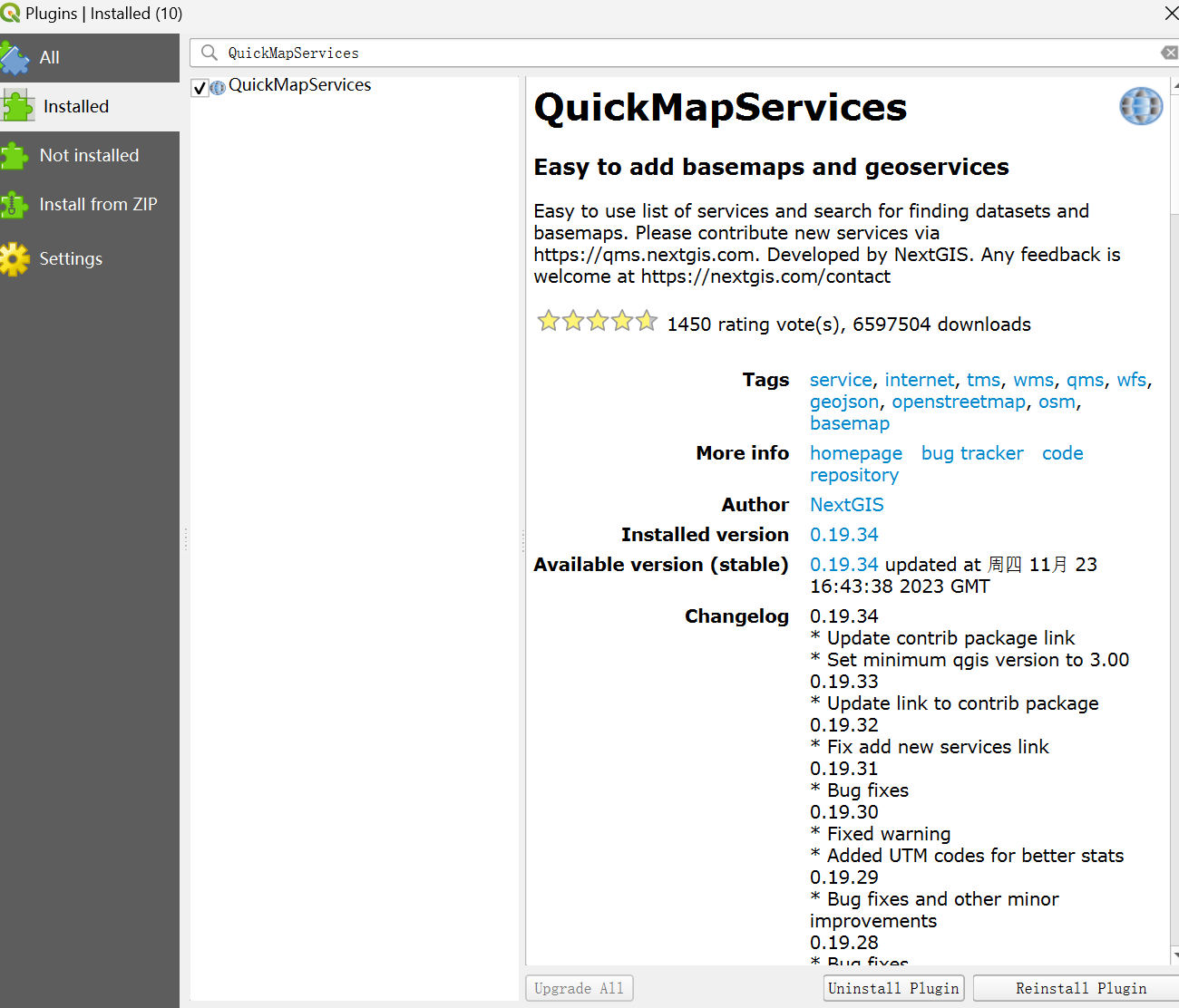Click Reinstall Plugin button
The image size is (1179, 1008).
pos(1077,988)
